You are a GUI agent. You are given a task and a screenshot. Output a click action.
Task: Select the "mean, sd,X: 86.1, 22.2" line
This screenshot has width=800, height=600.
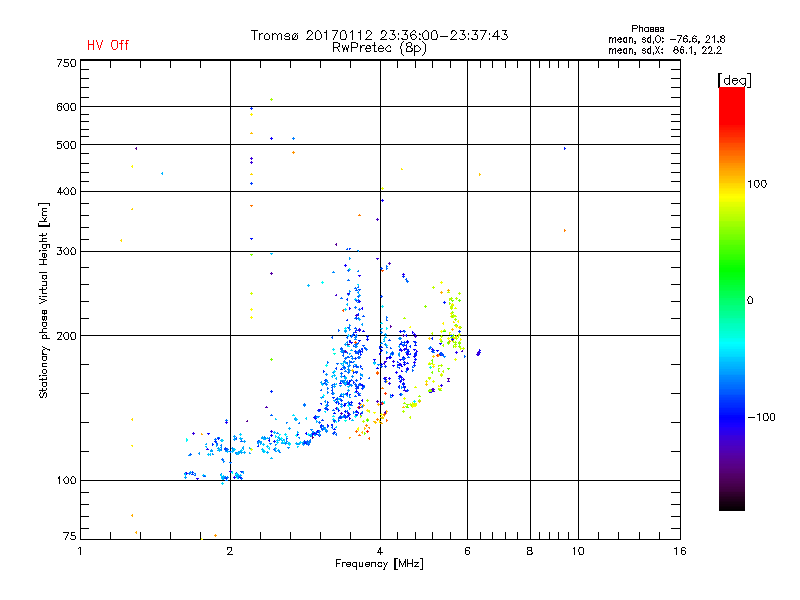[665, 50]
